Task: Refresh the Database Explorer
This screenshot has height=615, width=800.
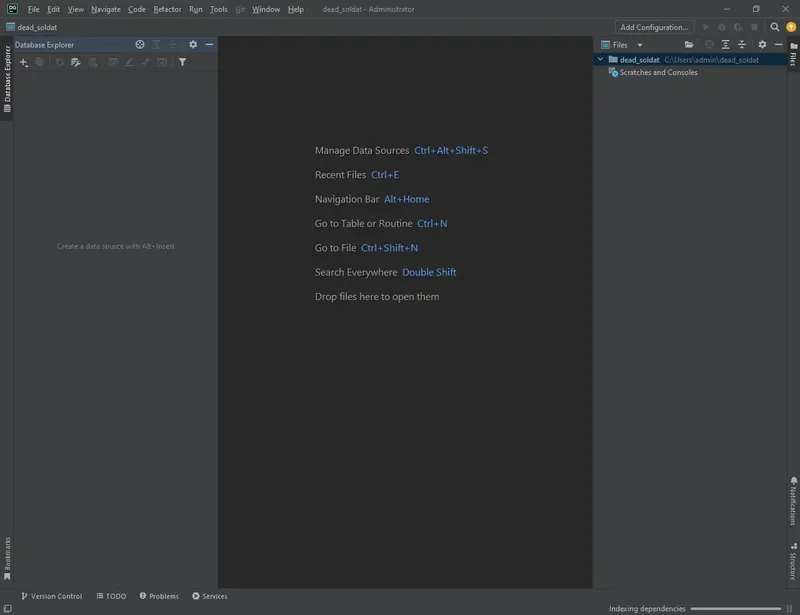Action: point(59,61)
